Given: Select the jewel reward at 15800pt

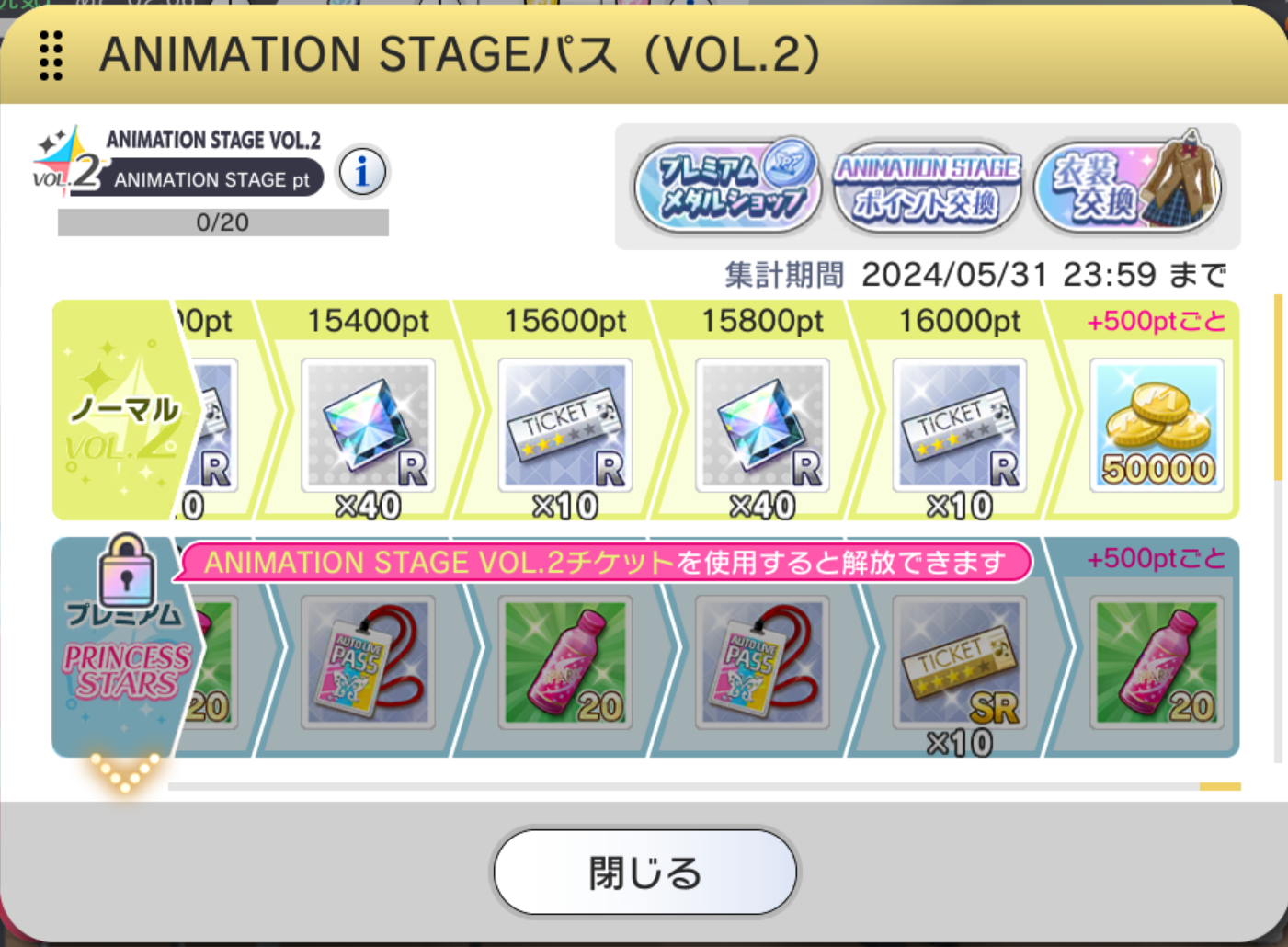Looking at the screenshot, I should click(x=762, y=425).
